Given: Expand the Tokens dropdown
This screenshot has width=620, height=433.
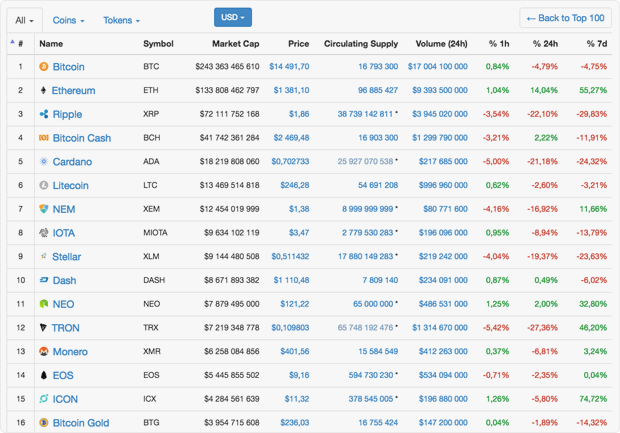Looking at the screenshot, I should tap(121, 20).
